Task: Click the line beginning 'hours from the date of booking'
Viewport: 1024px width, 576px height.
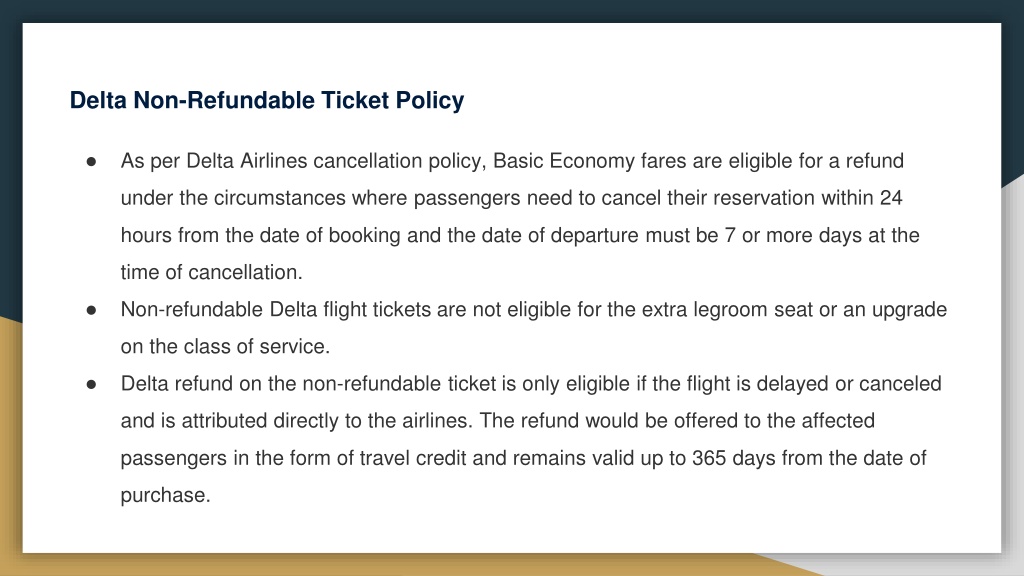Action: (x=520, y=235)
